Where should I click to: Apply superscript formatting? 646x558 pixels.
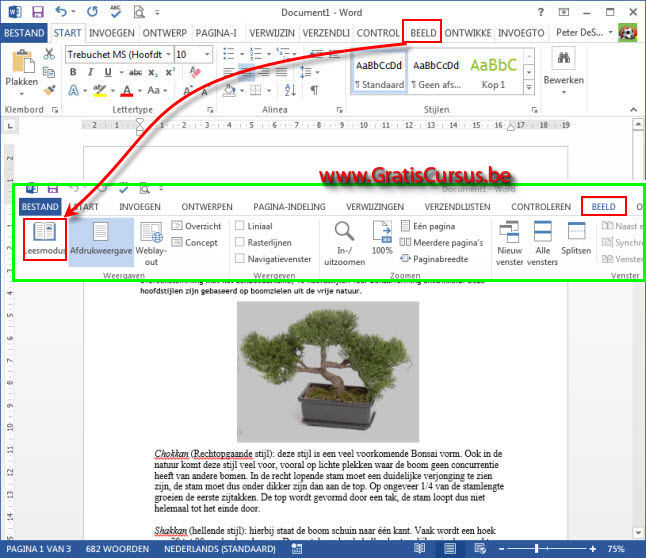point(170,72)
